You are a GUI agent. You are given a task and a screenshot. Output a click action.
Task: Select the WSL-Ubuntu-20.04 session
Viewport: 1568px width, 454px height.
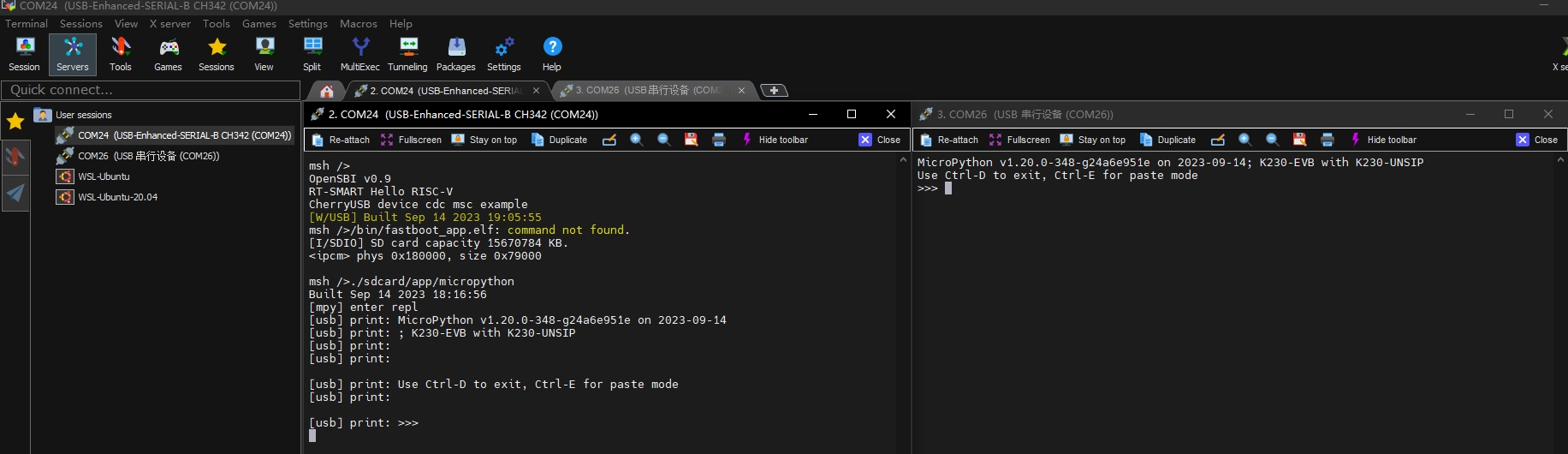107,197
